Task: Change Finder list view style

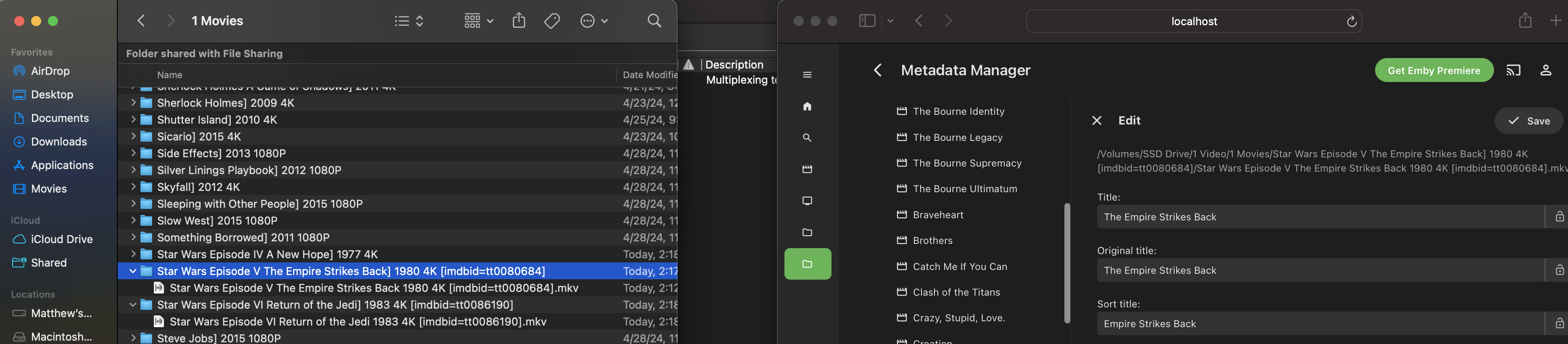Action: click(409, 21)
